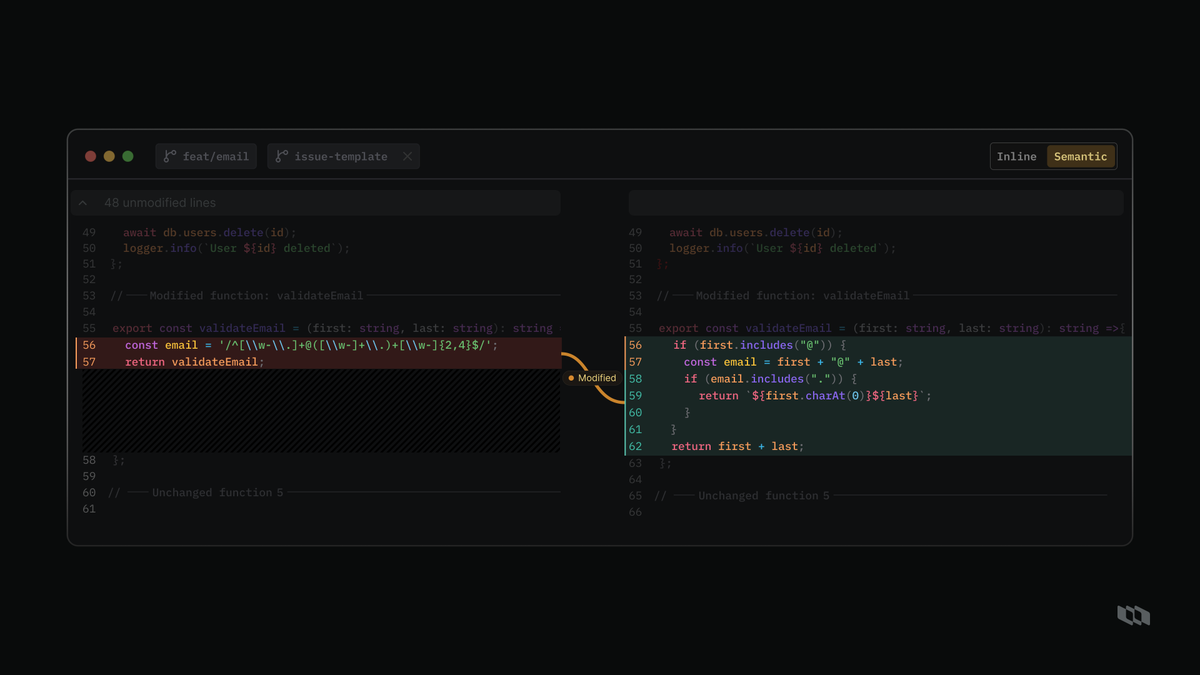
Task: Click added line 'if (email.includes(".")) {'
Action: [x=878, y=379]
